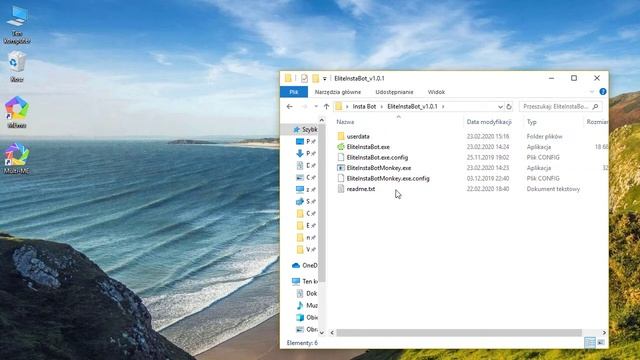Select the userdata folder
640x360 pixels.
point(358,136)
